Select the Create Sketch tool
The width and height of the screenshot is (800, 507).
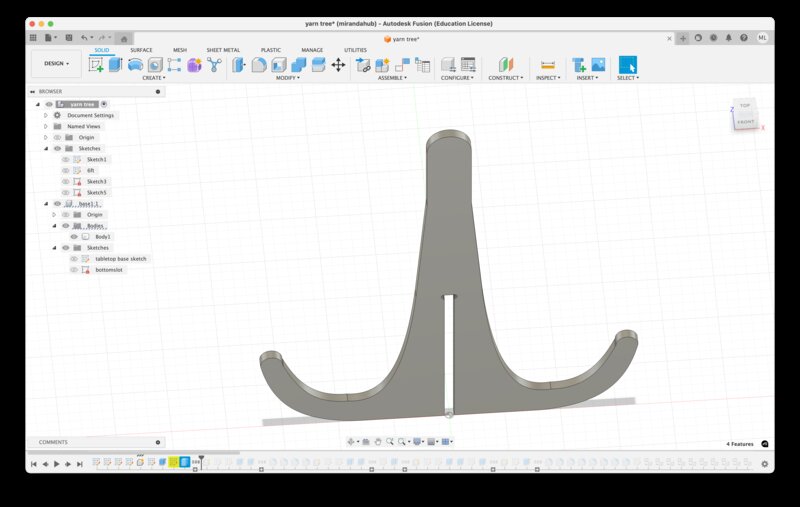[96, 65]
